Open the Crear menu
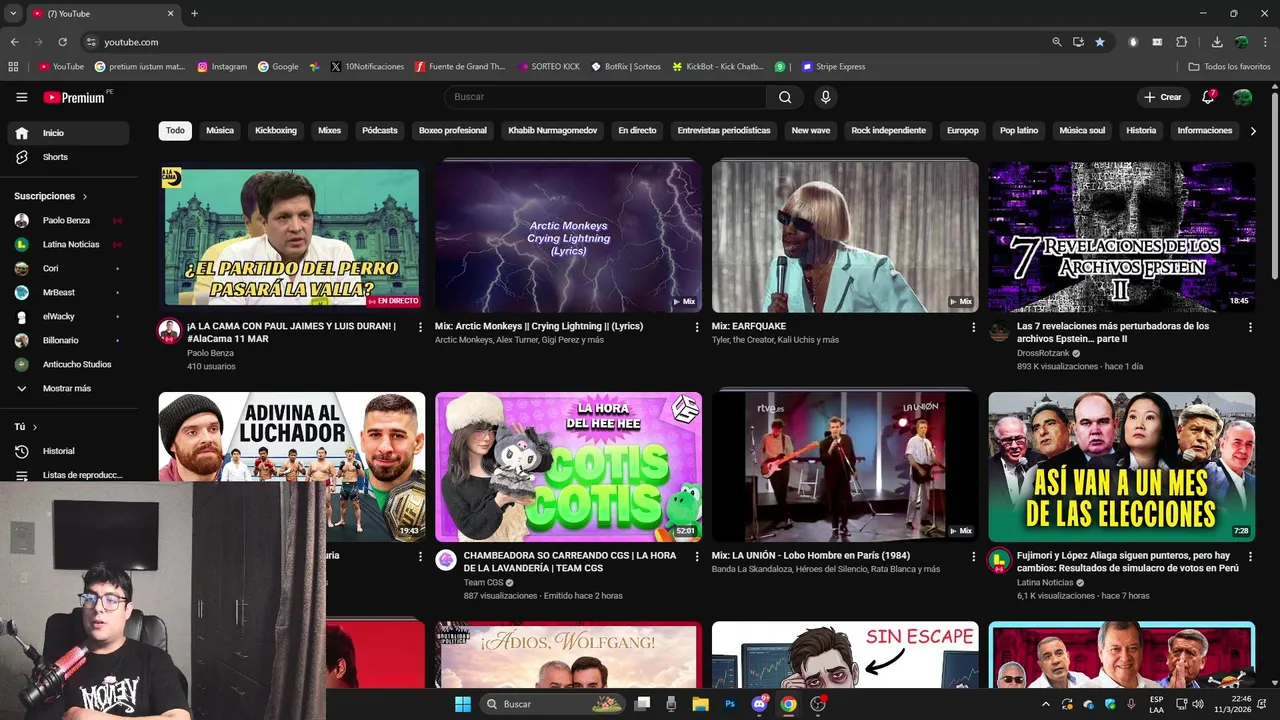This screenshot has width=1280, height=720. pos(1163,97)
